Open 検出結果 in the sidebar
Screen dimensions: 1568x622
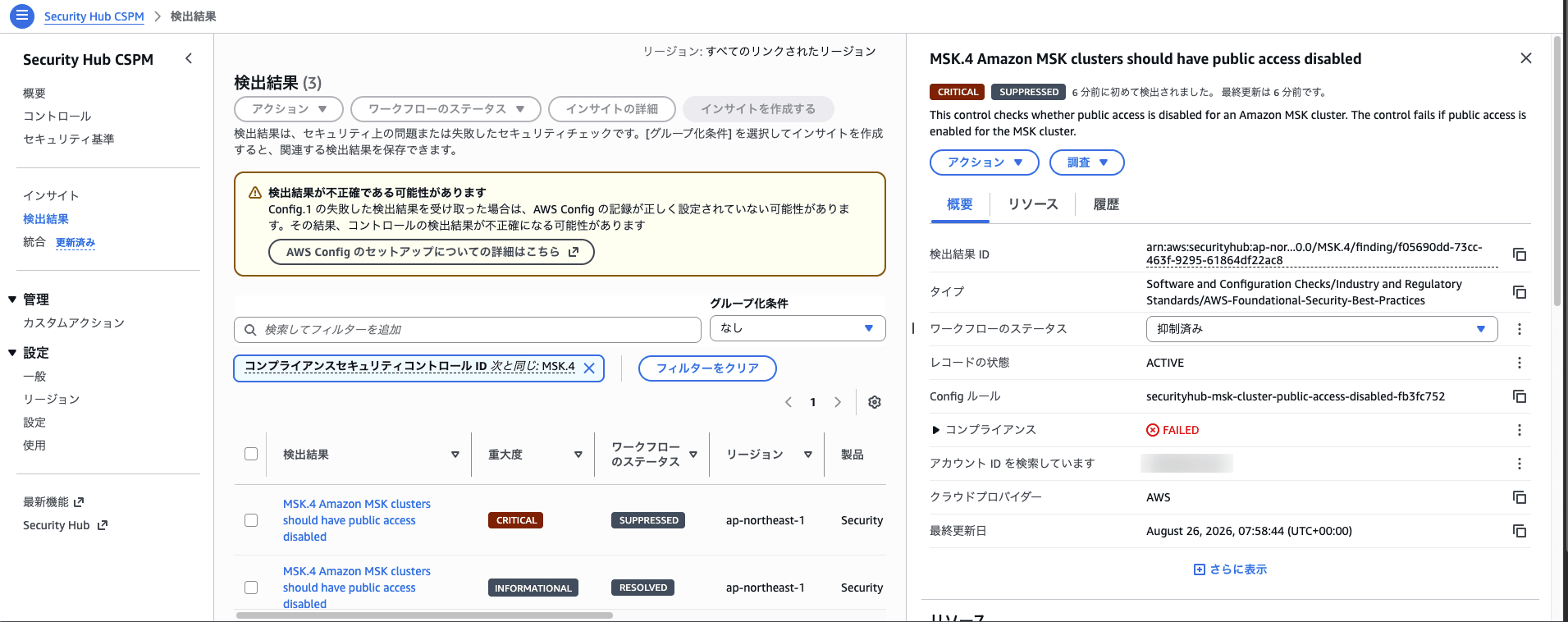click(x=46, y=219)
